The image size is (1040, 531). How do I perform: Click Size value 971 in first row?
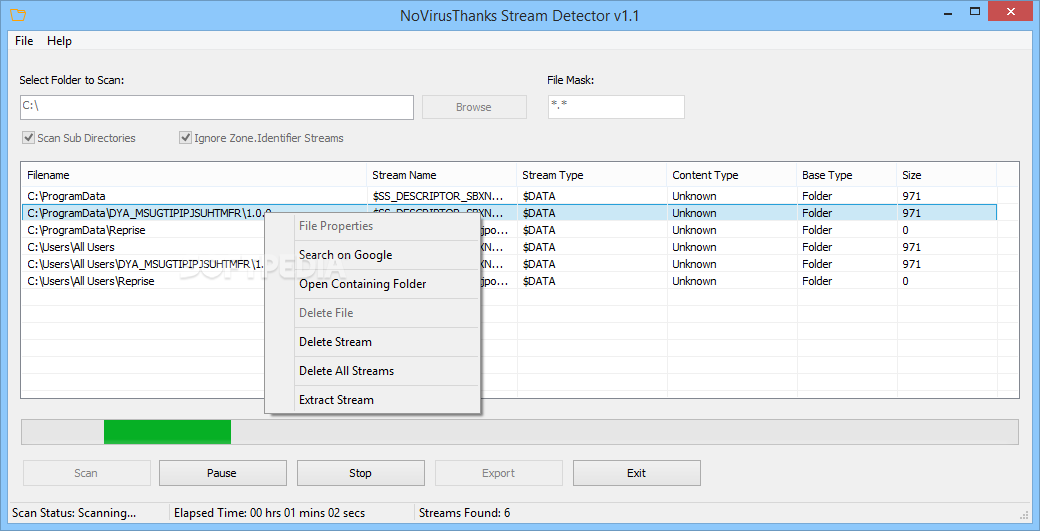click(x=911, y=196)
